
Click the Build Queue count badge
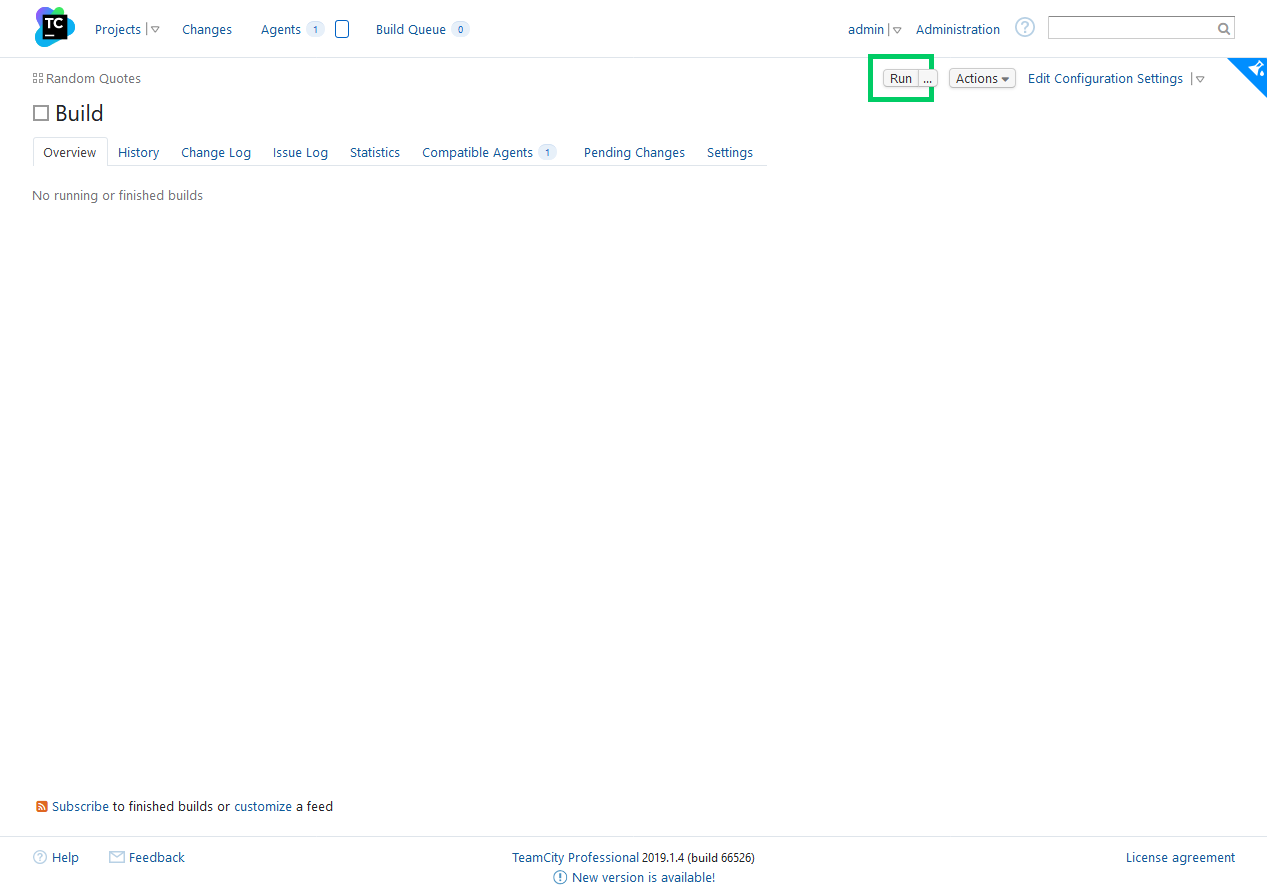(460, 29)
